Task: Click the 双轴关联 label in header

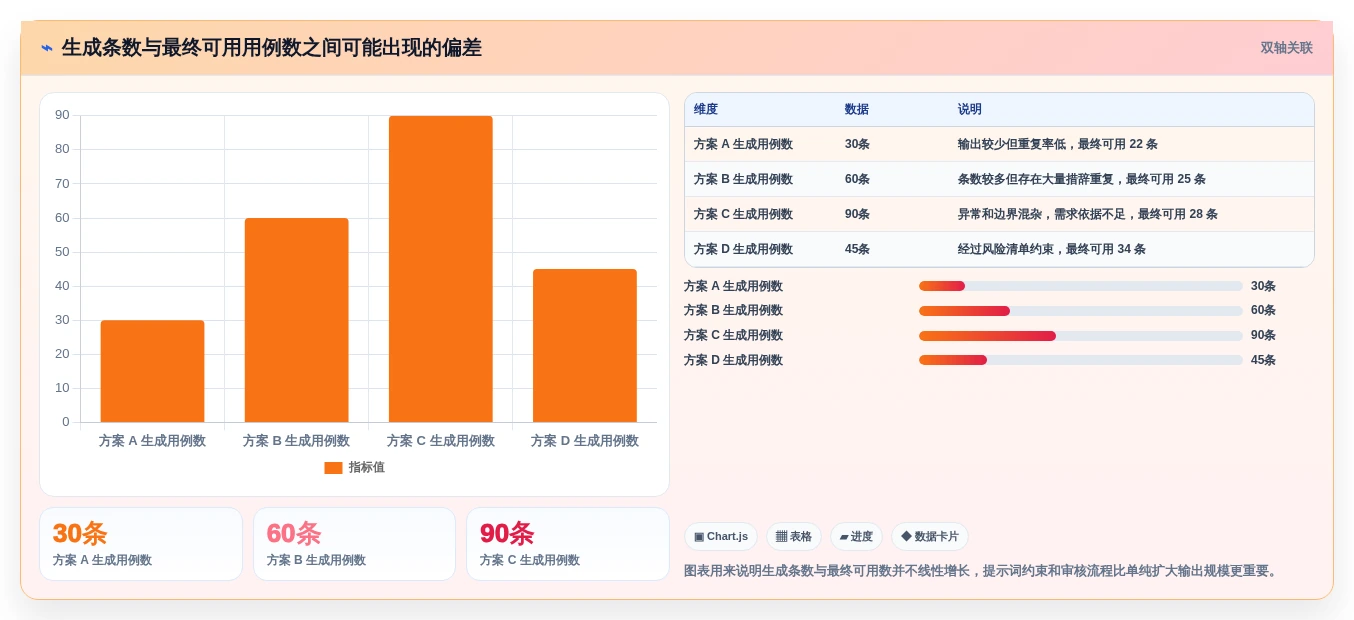Action: point(1286,48)
